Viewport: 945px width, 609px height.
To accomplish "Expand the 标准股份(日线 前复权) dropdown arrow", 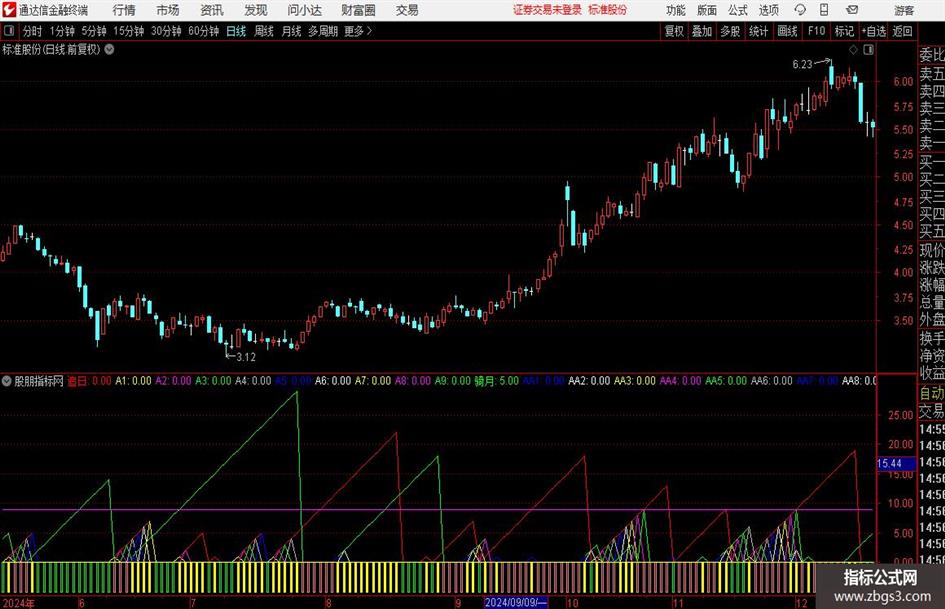I will coord(110,49).
